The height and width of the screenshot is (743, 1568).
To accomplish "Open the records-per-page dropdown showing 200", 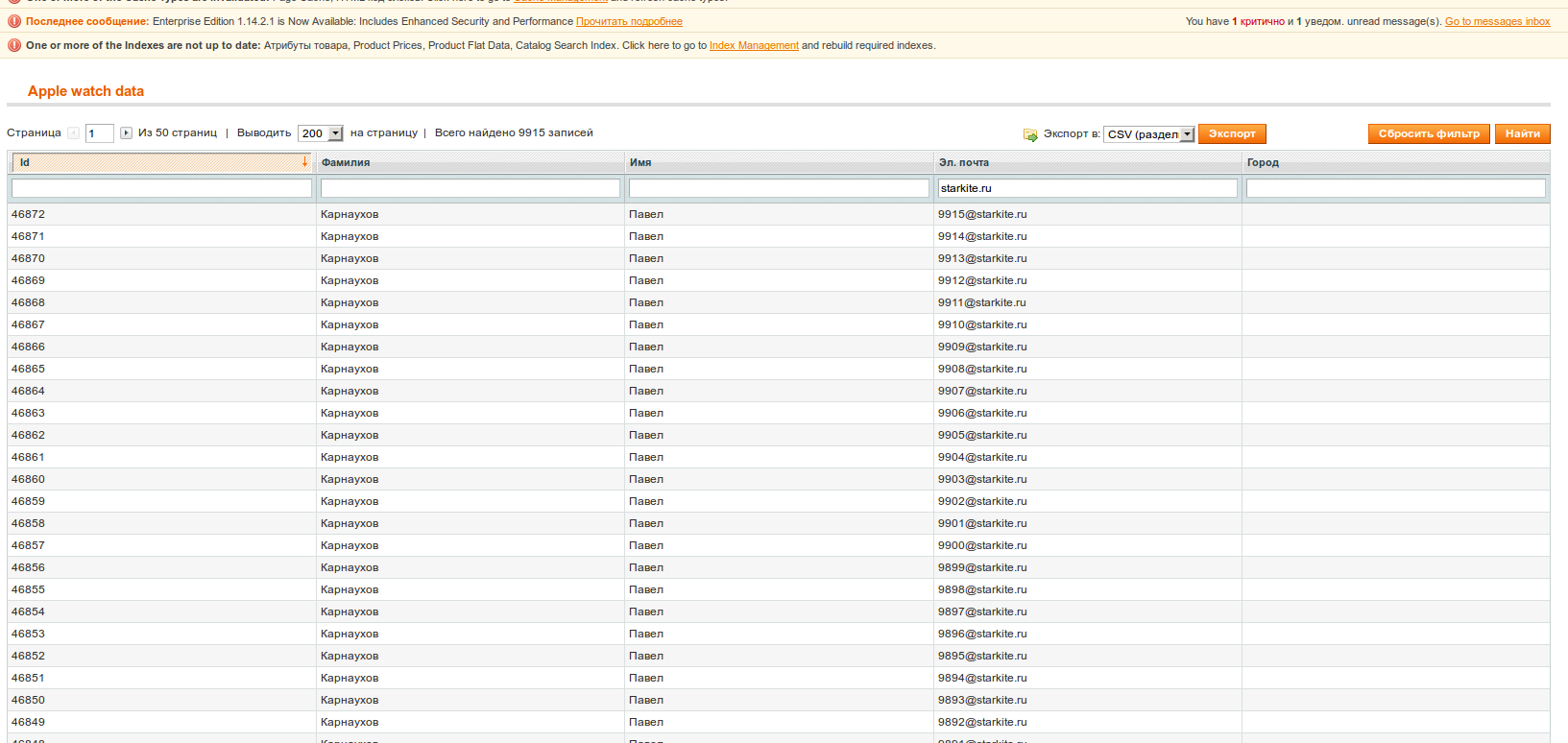I will coord(321,133).
